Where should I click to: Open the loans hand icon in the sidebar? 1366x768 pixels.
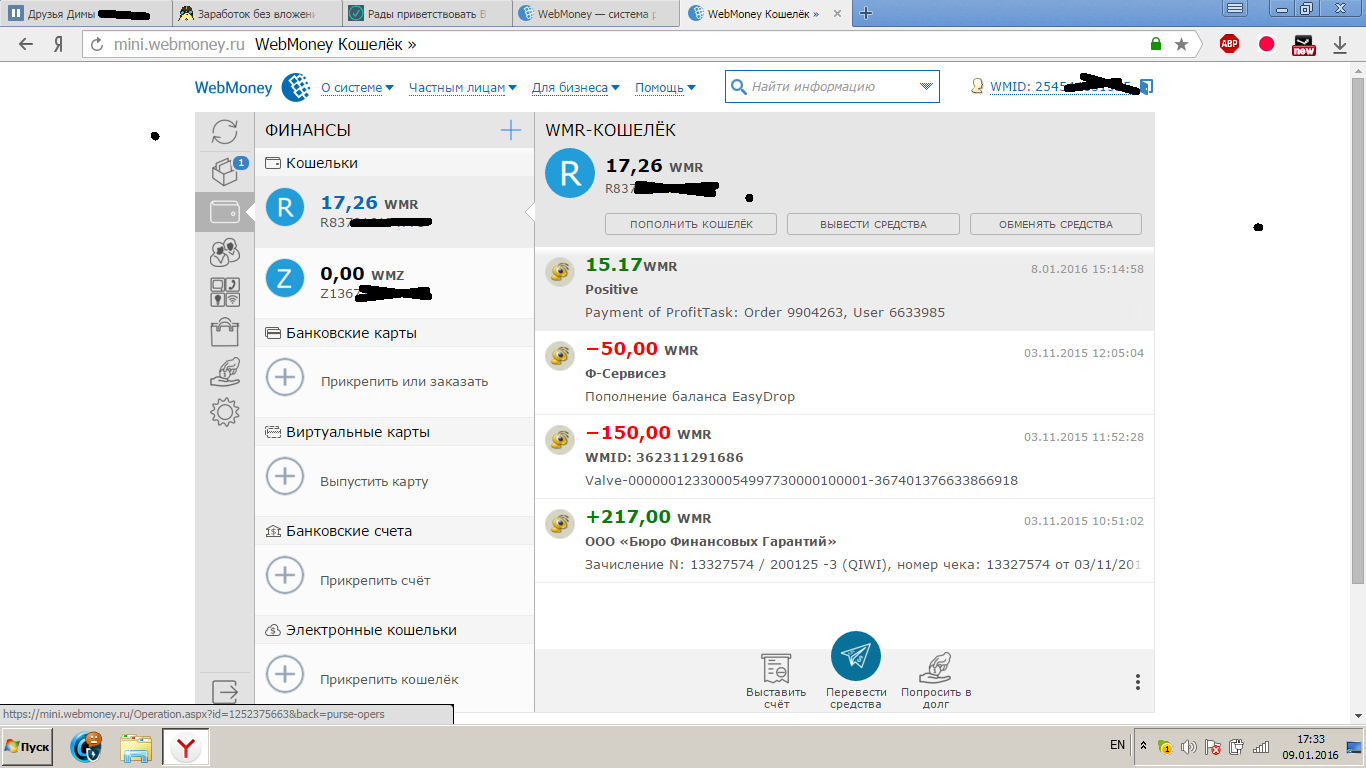click(x=225, y=371)
